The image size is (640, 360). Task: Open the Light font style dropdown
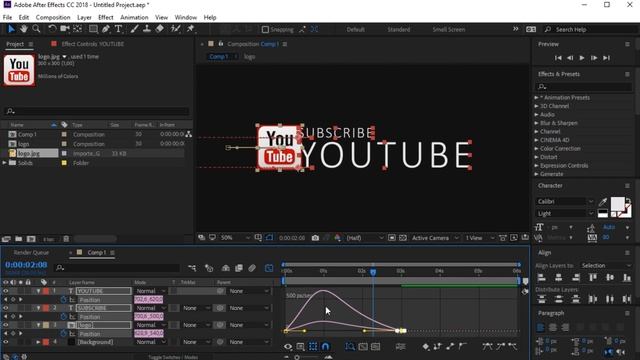[565, 213]
